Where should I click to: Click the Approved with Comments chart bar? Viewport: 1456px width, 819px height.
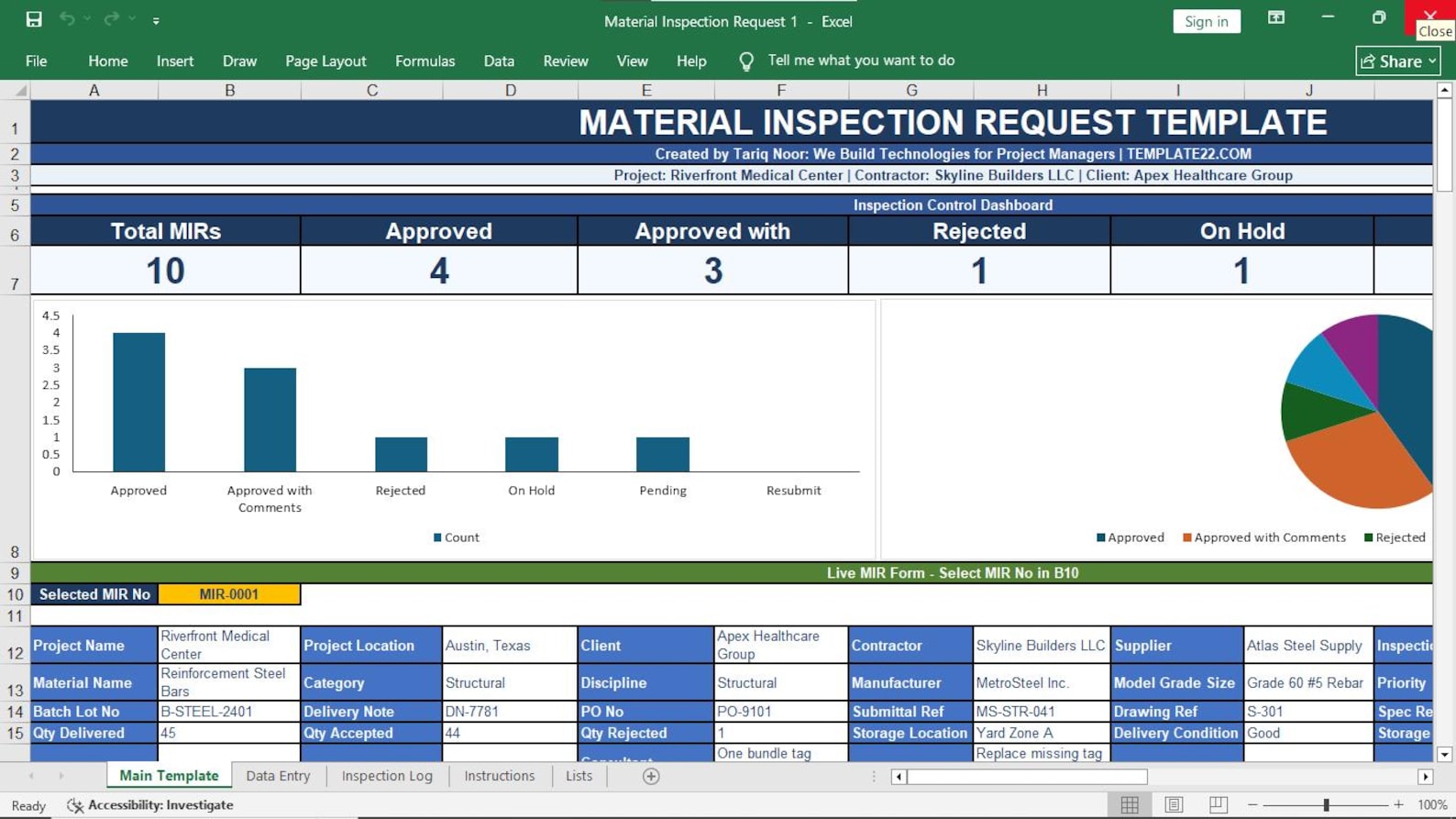(x=270, y=420)
